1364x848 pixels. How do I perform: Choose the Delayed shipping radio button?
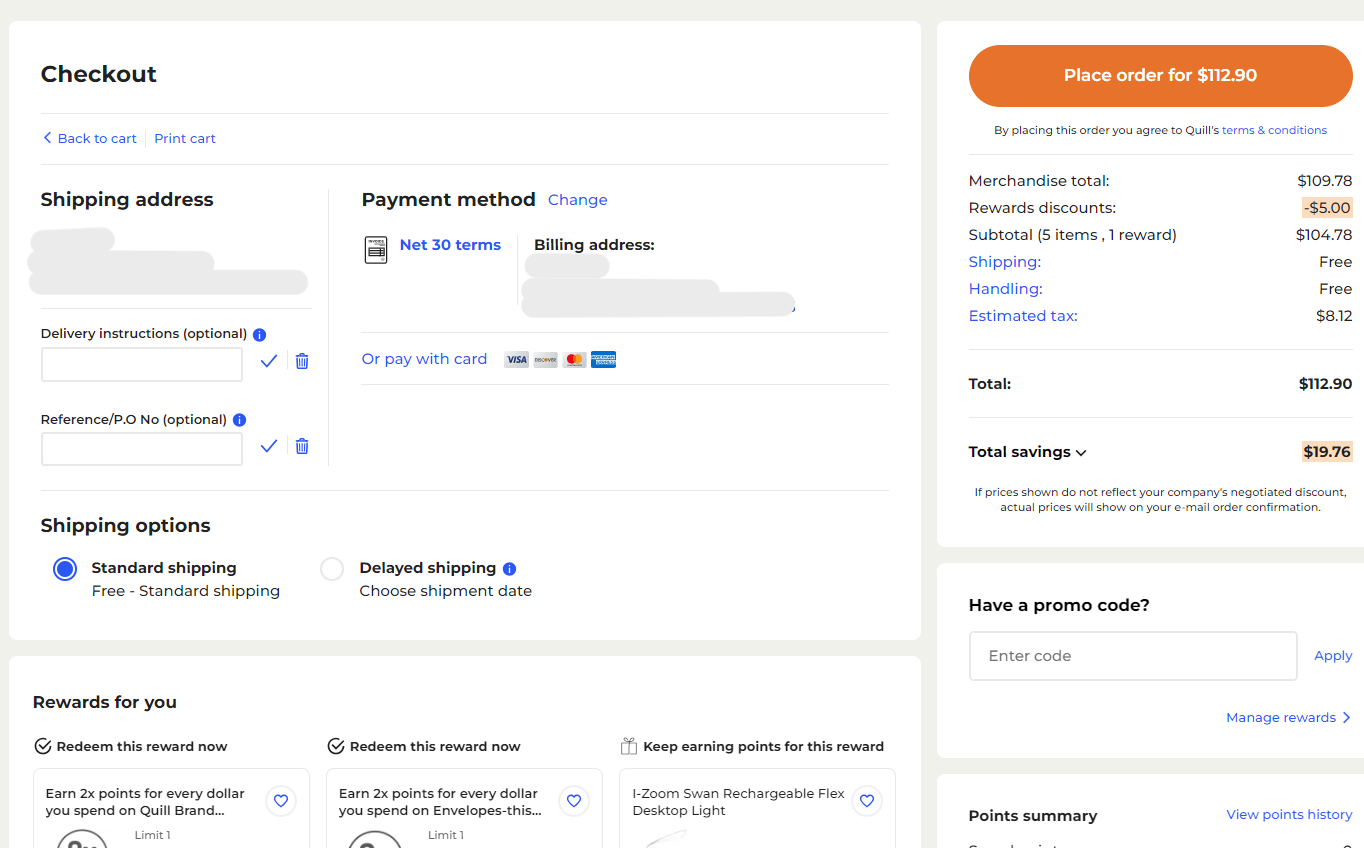[332, 569]
